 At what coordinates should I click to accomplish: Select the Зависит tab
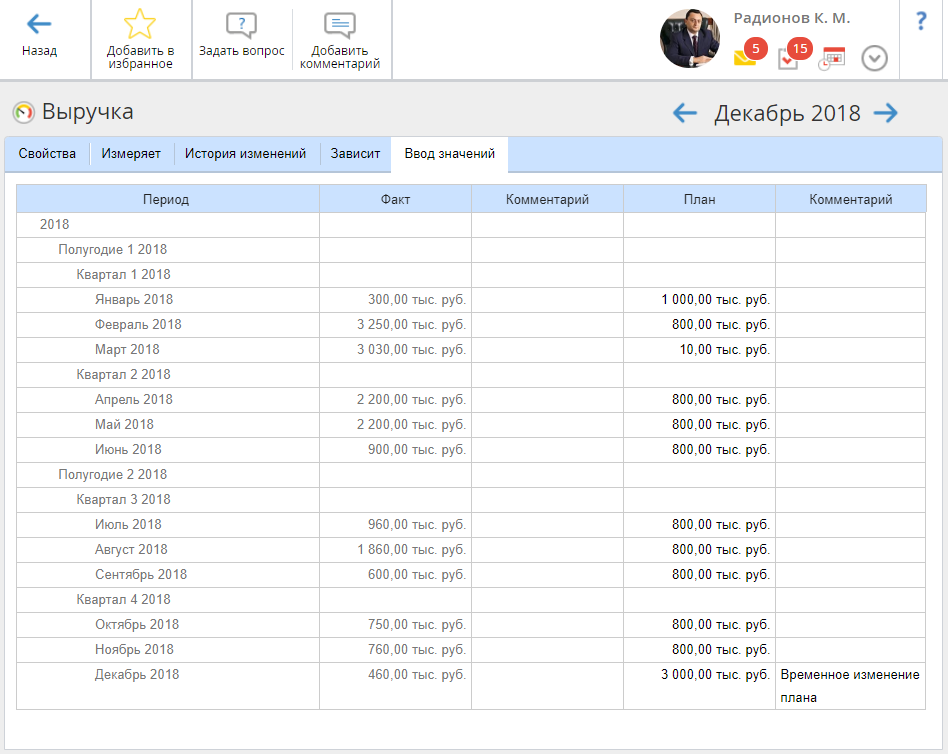[356, 154]
